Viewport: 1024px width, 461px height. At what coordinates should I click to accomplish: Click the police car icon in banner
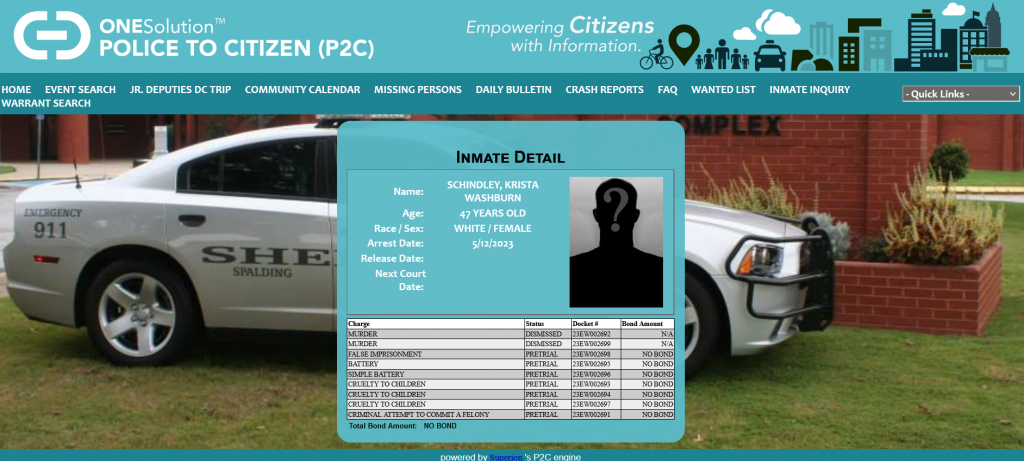point(769,56)
